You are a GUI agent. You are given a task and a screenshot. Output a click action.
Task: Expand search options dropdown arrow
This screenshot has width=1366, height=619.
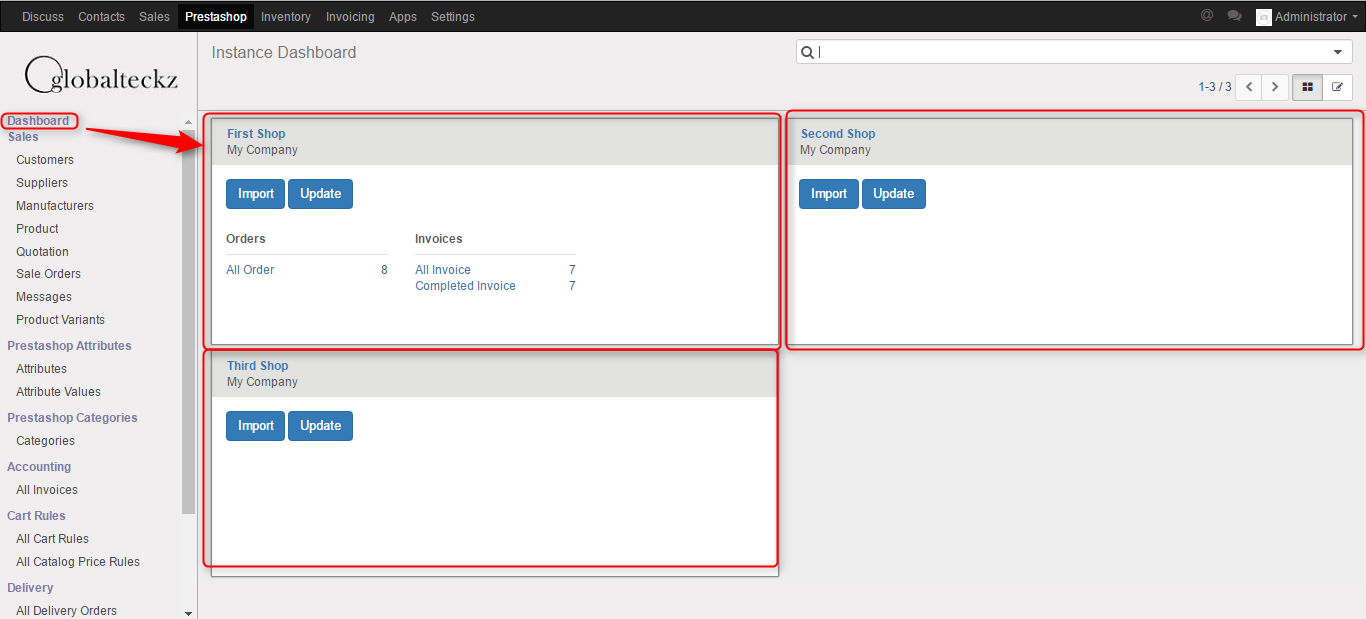coord(1338,52)
